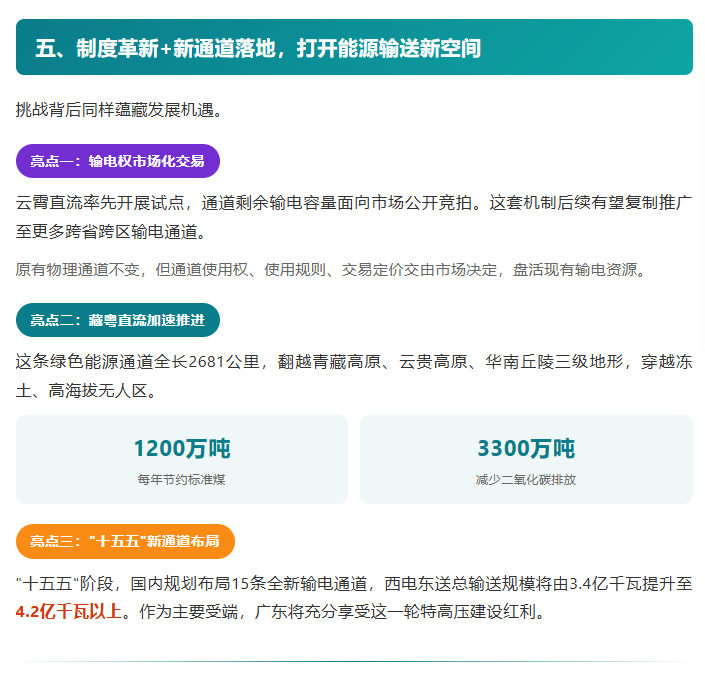Click the red 4.2亿千瓦以上 highlighted text

tap(69, 612)
